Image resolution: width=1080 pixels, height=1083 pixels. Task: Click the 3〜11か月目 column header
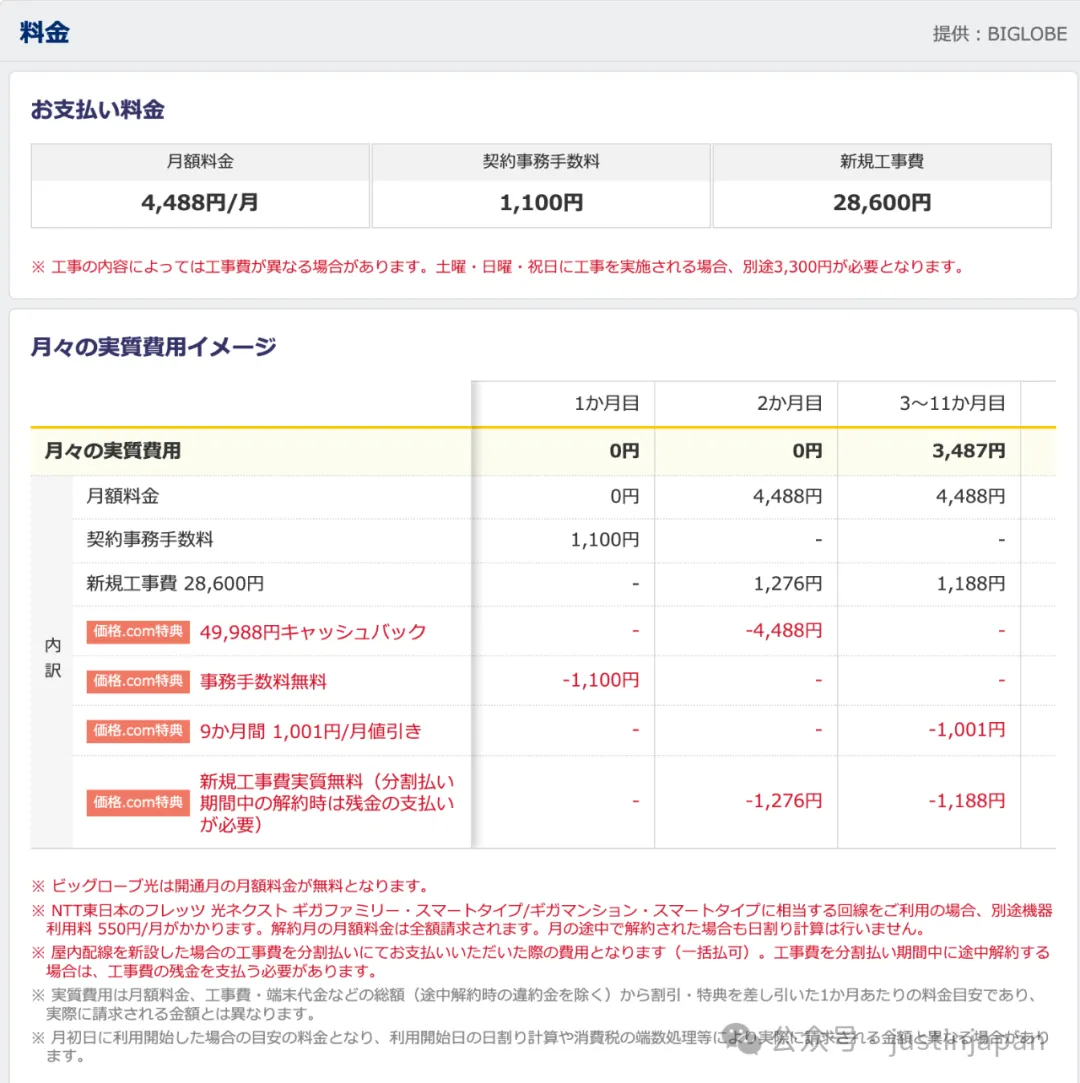952,403
